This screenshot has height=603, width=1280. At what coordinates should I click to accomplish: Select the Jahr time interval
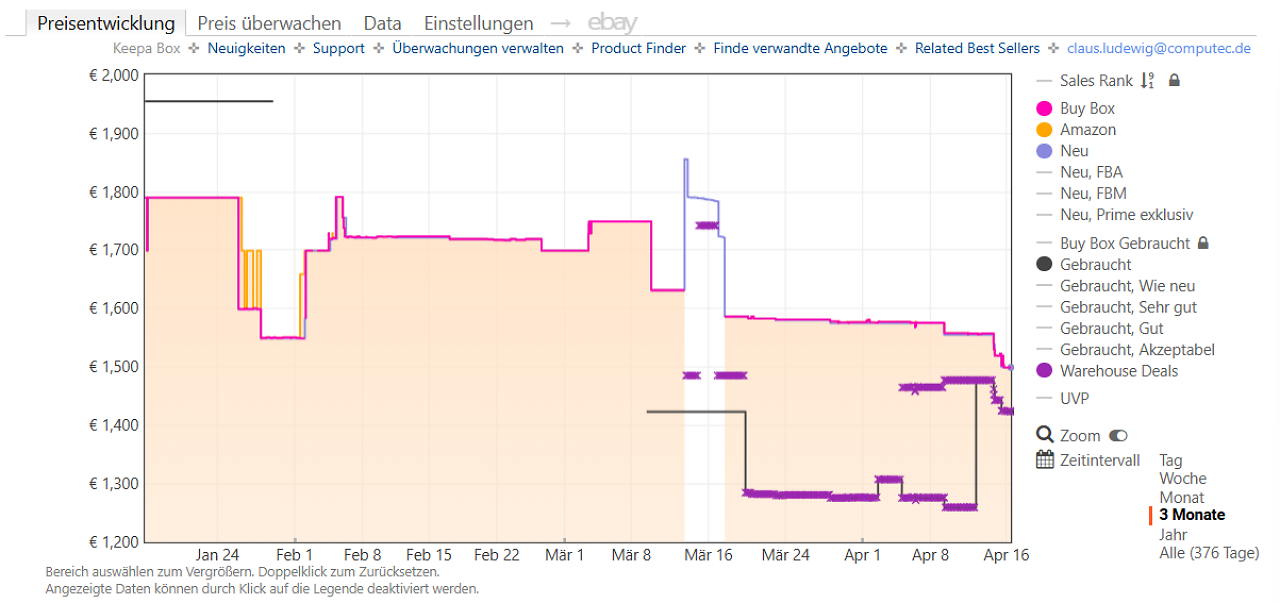tap(1174, 534)
